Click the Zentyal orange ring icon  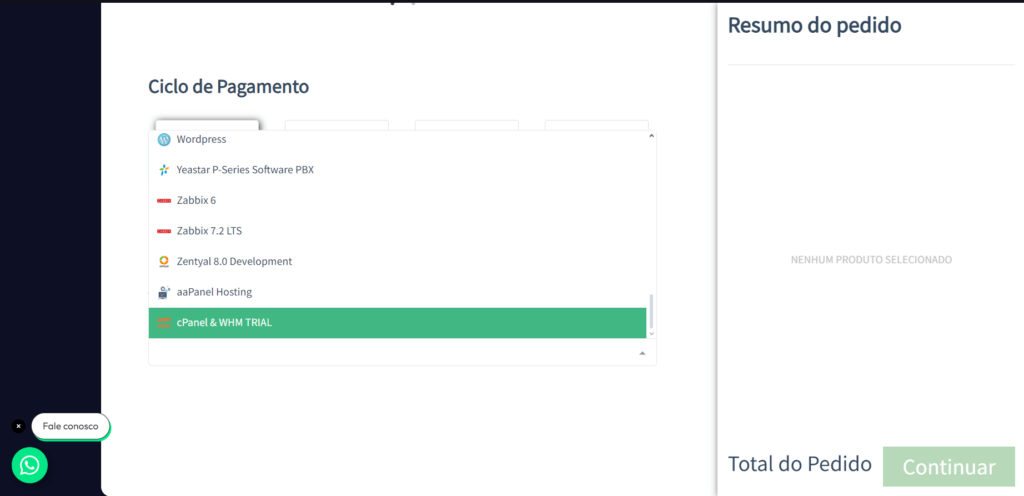coord(164,262)
